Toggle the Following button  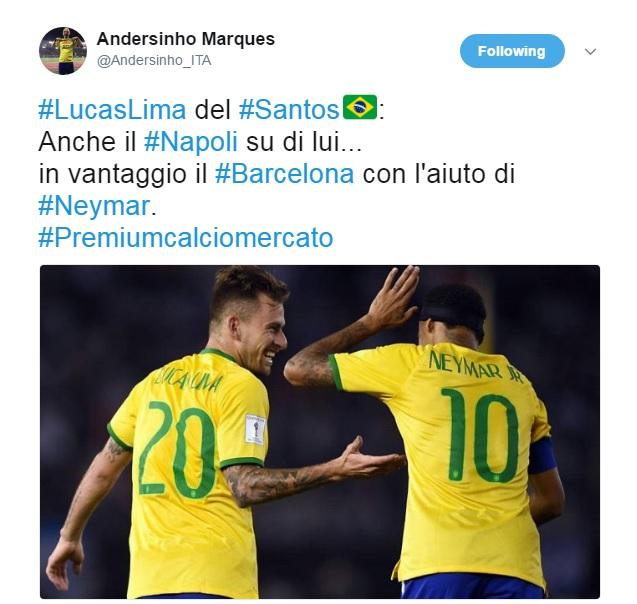512,51
